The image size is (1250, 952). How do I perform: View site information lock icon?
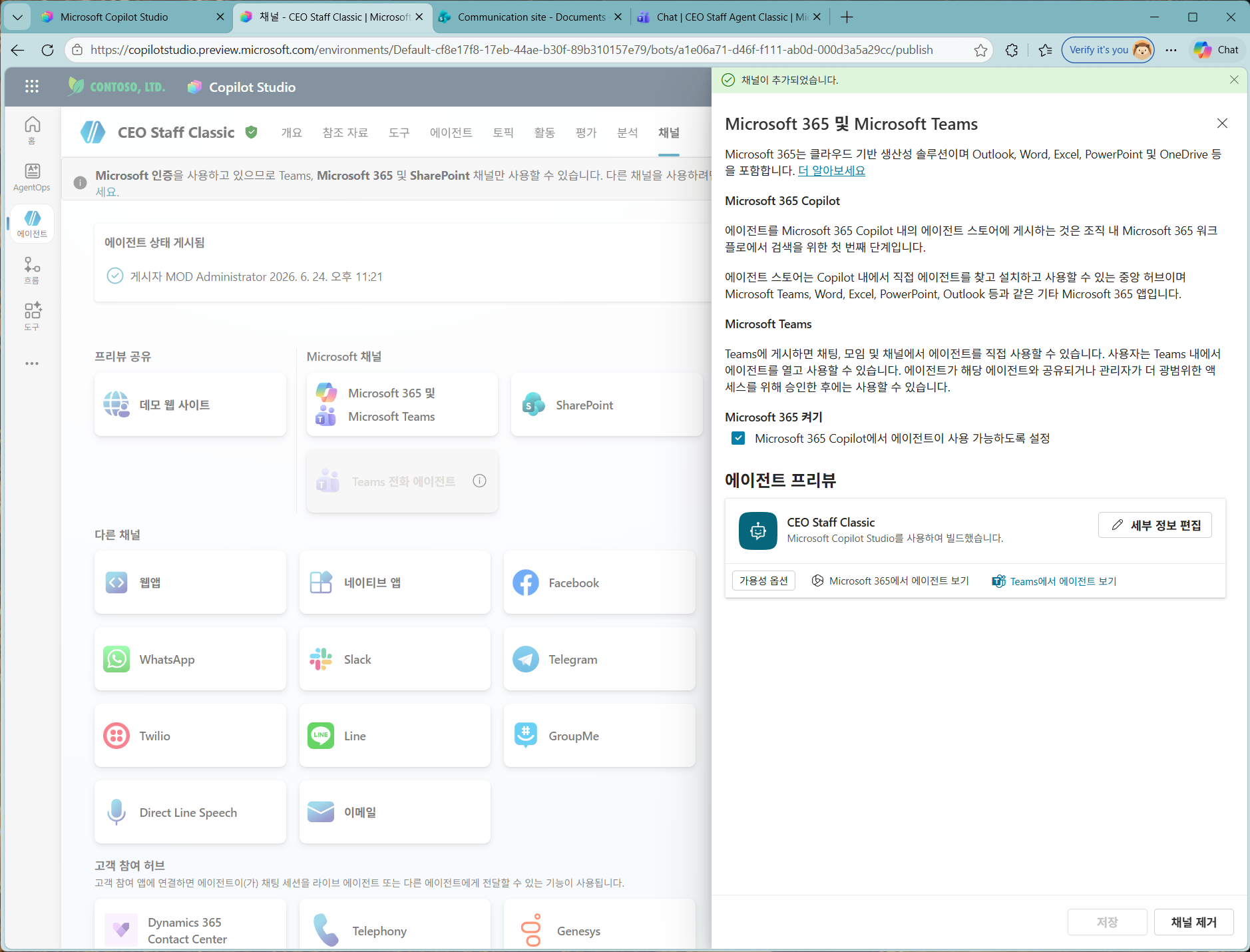(x=77, y=50)
